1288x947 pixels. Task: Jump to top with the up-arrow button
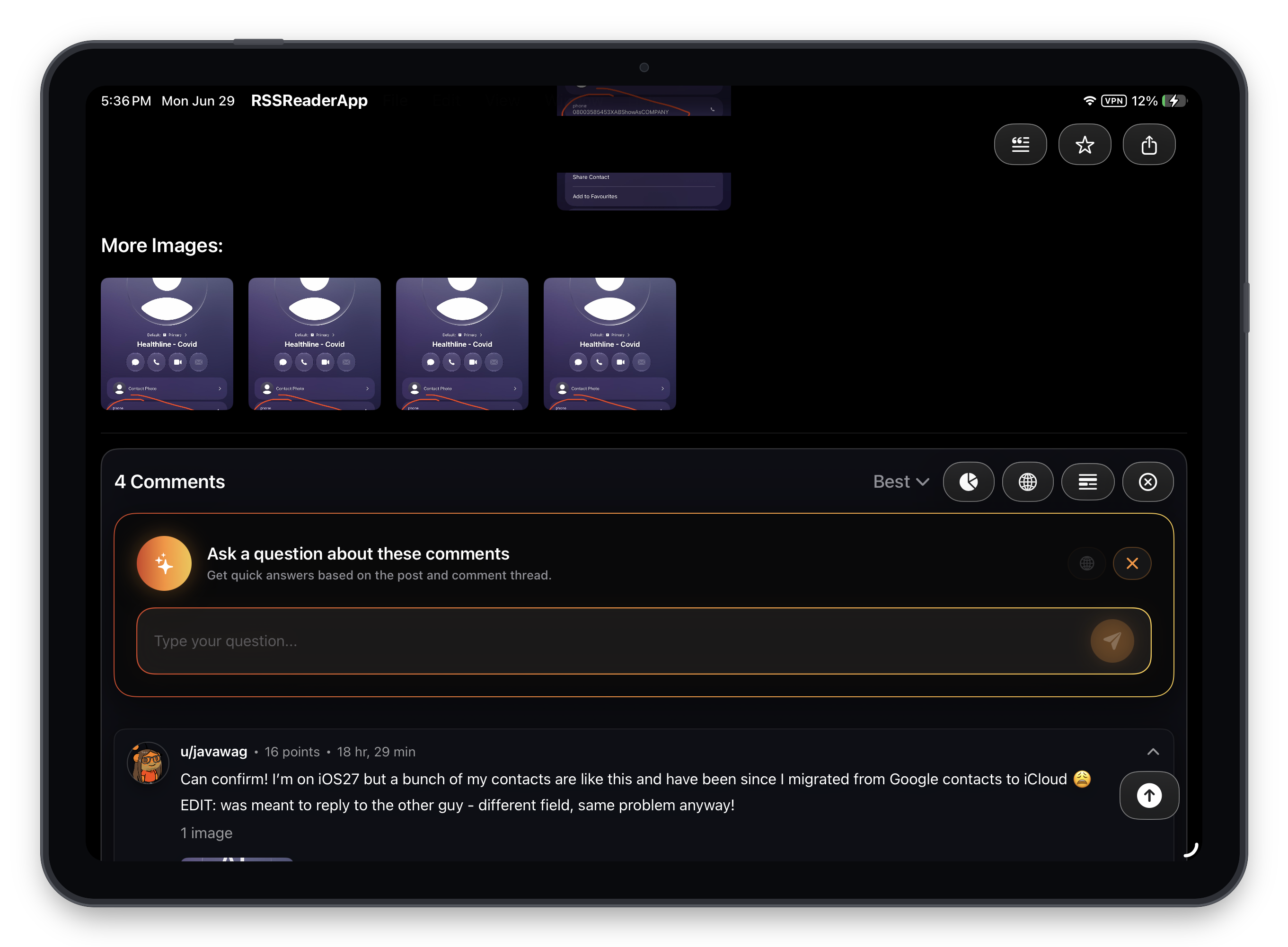click(x=1149, y=795)
